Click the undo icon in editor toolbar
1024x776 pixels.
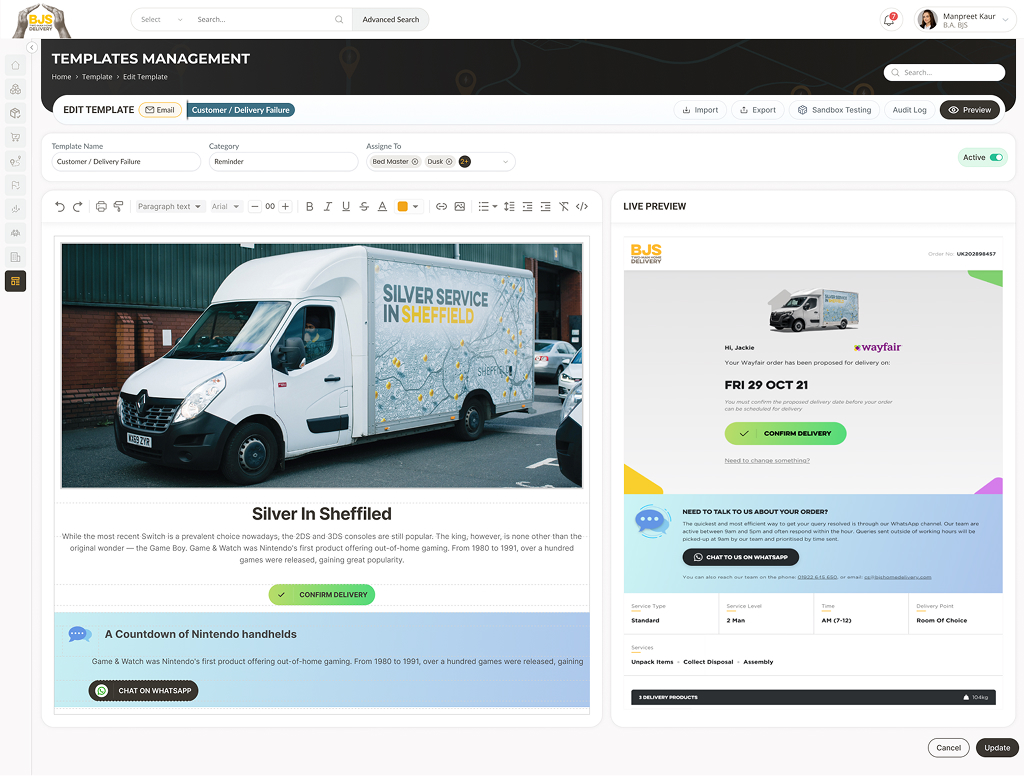point(60,207)
